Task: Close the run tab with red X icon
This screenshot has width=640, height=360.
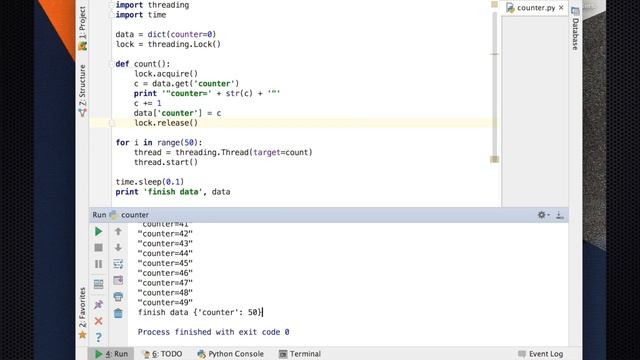Action: point(98,321)
